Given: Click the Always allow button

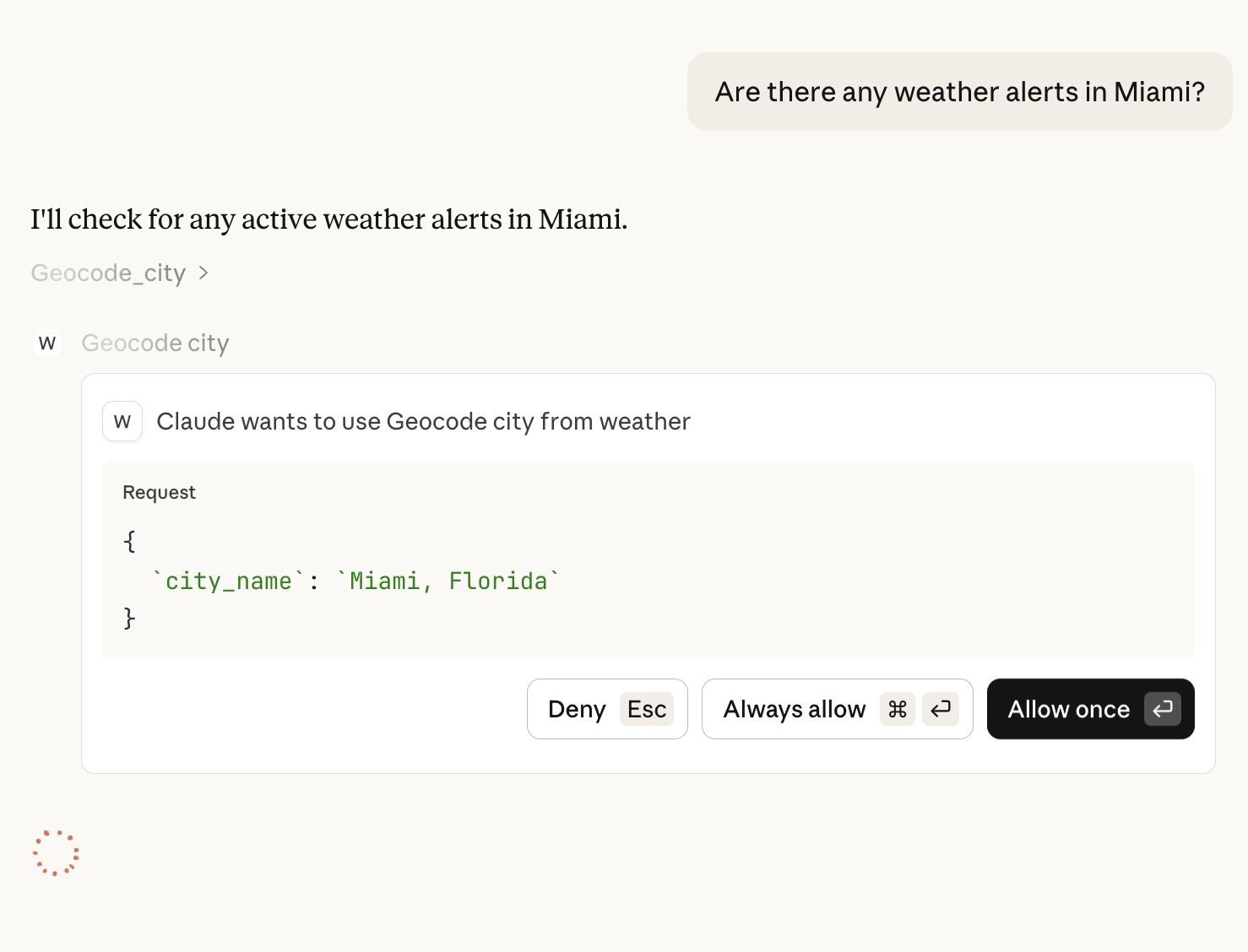Looking at the screenshot, I should [x=794, y=709].
